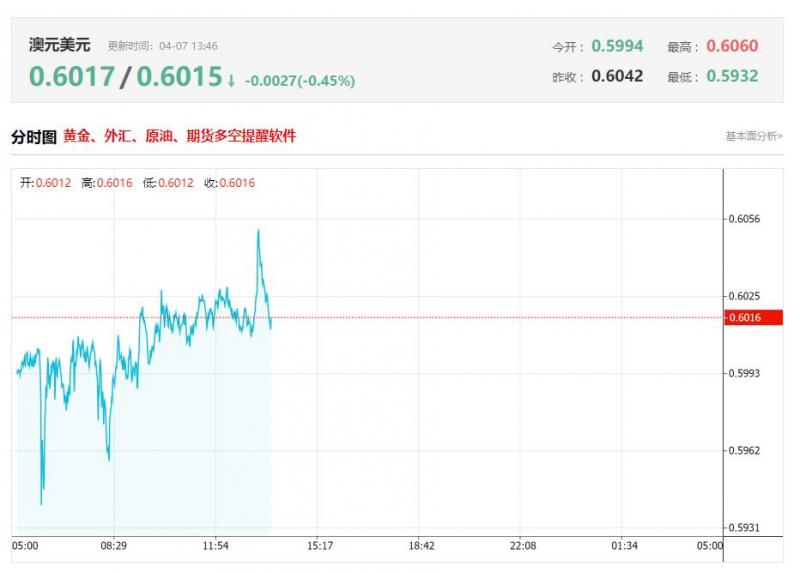This screenshot has height=573, width=800.
Task: Click the green down arrow indicator
Action: pyautogui.click(x=231, y=81)
